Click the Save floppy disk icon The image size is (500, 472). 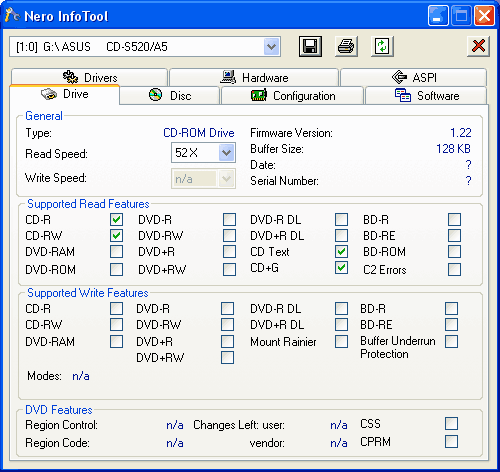pos(310,46)
